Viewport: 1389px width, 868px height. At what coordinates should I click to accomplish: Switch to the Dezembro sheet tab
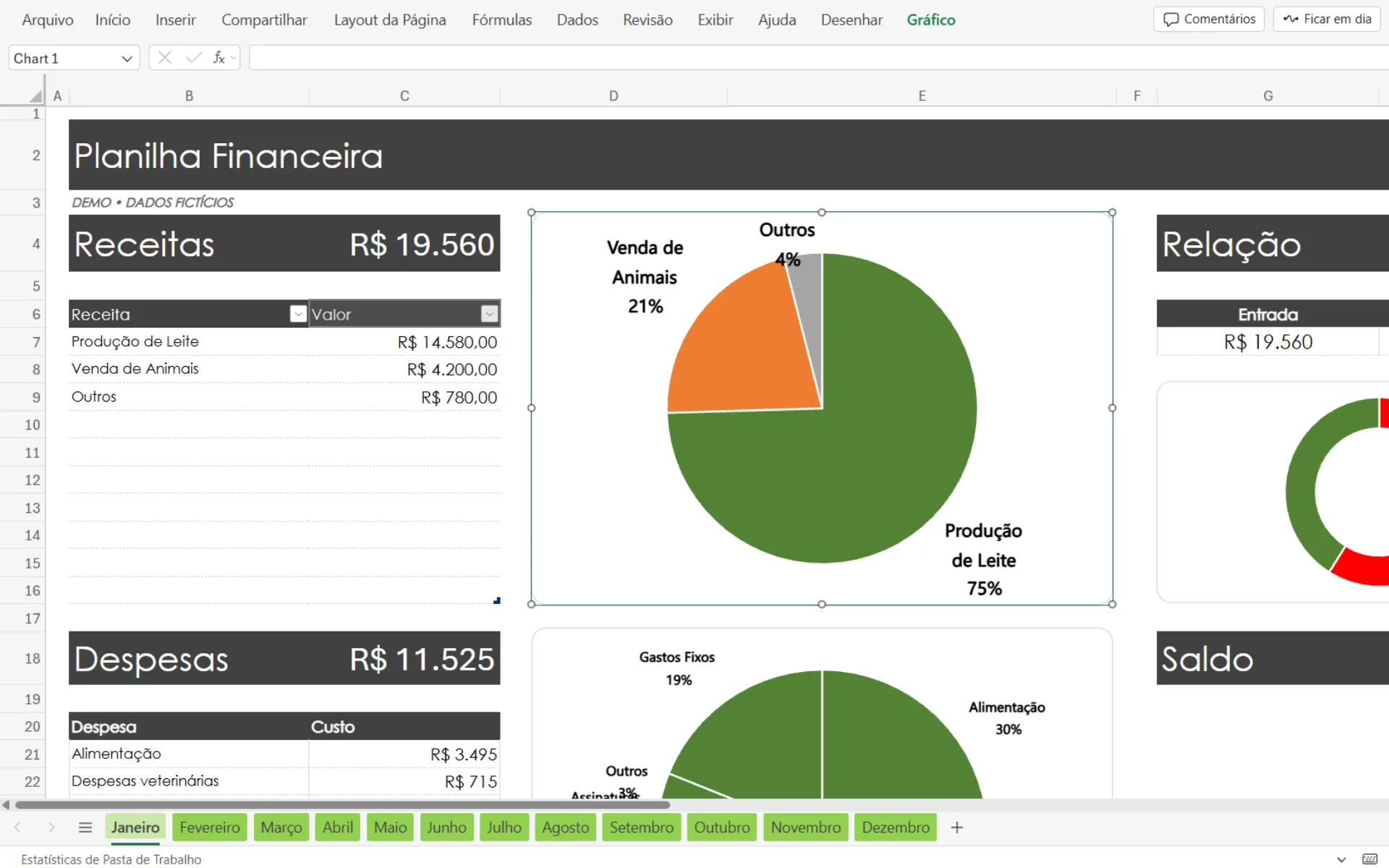click(896, 827)
